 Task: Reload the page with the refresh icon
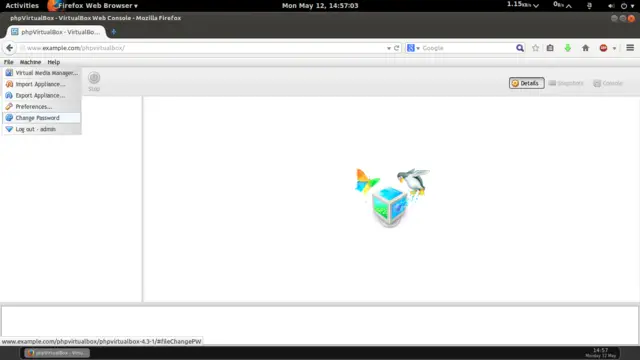point(396,48)
